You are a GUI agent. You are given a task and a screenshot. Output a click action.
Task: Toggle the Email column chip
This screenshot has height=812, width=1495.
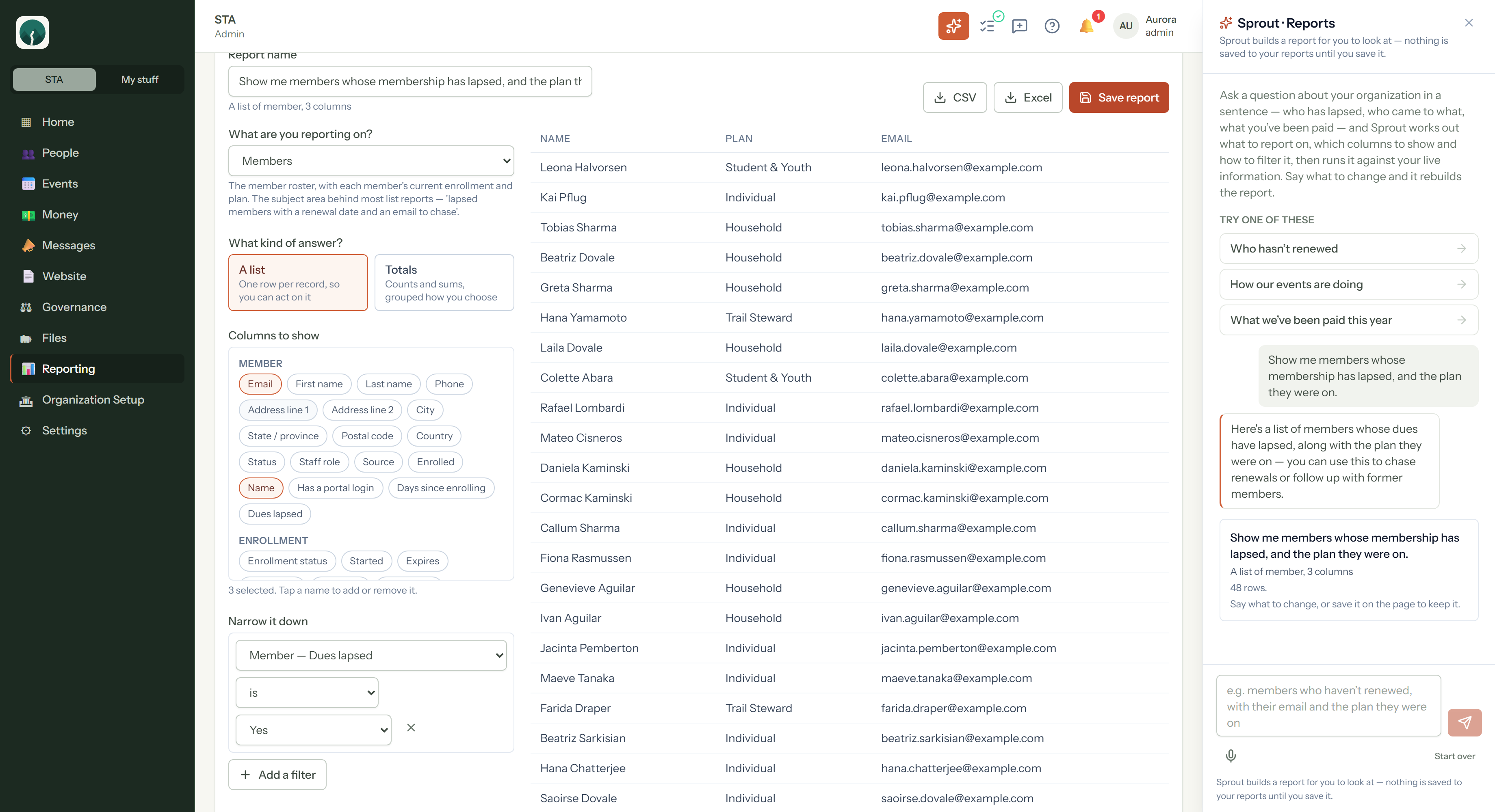(x=260, y=384)
